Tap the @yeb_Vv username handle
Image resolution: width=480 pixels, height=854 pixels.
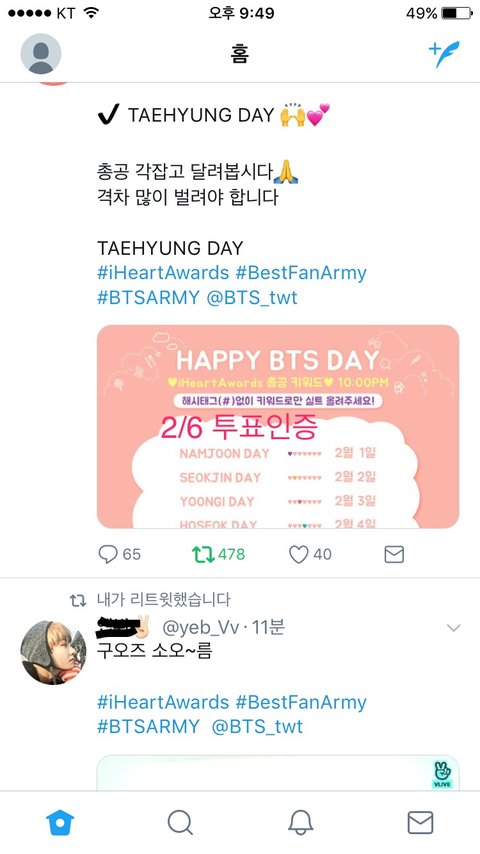tap(201, 628)
